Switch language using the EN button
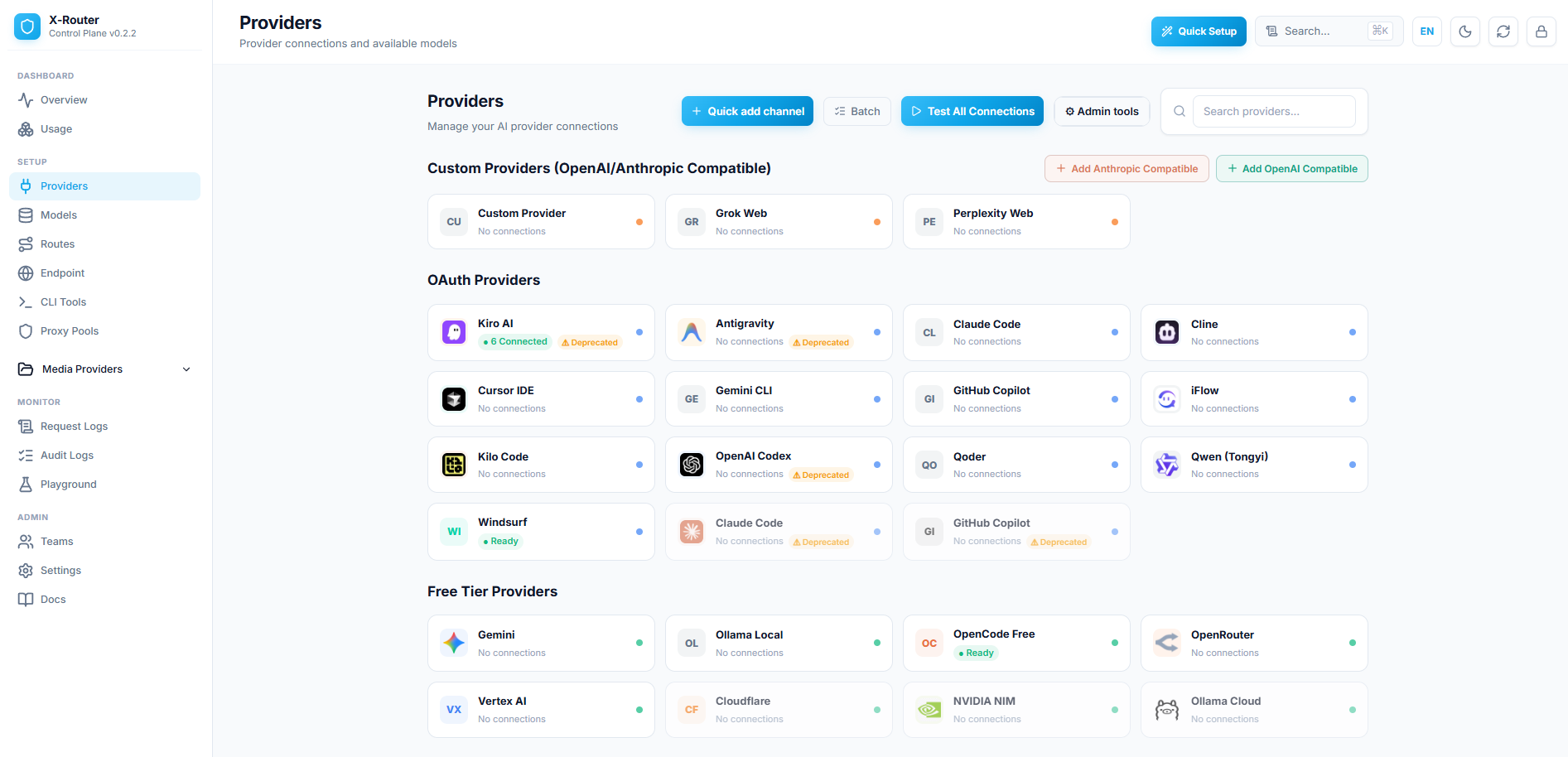The image size is (1568, 757). (1427, 31)
